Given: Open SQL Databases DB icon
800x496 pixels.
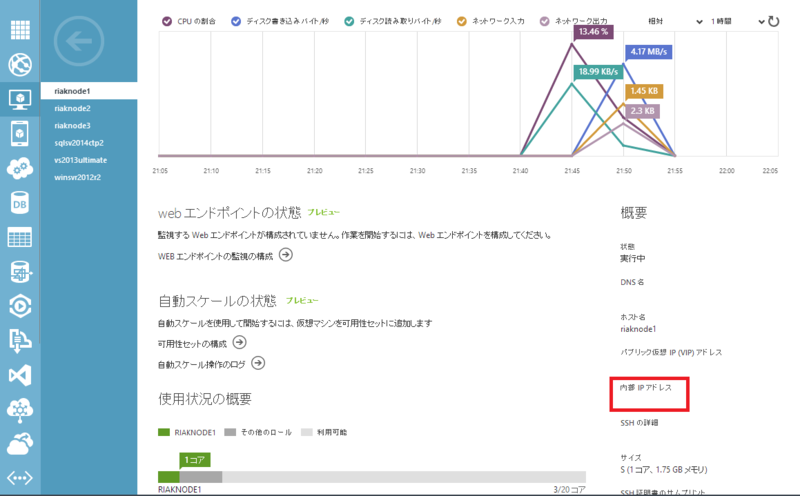Looking at the screenshot, I should point(20,203).
